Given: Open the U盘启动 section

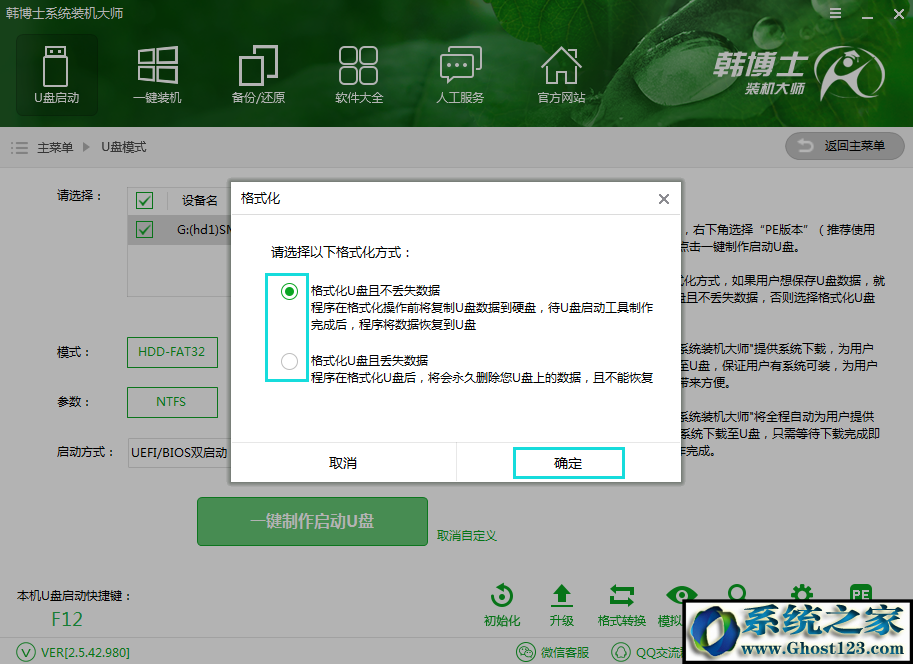Looking at the screenshot, I should (x=56, y=75).
